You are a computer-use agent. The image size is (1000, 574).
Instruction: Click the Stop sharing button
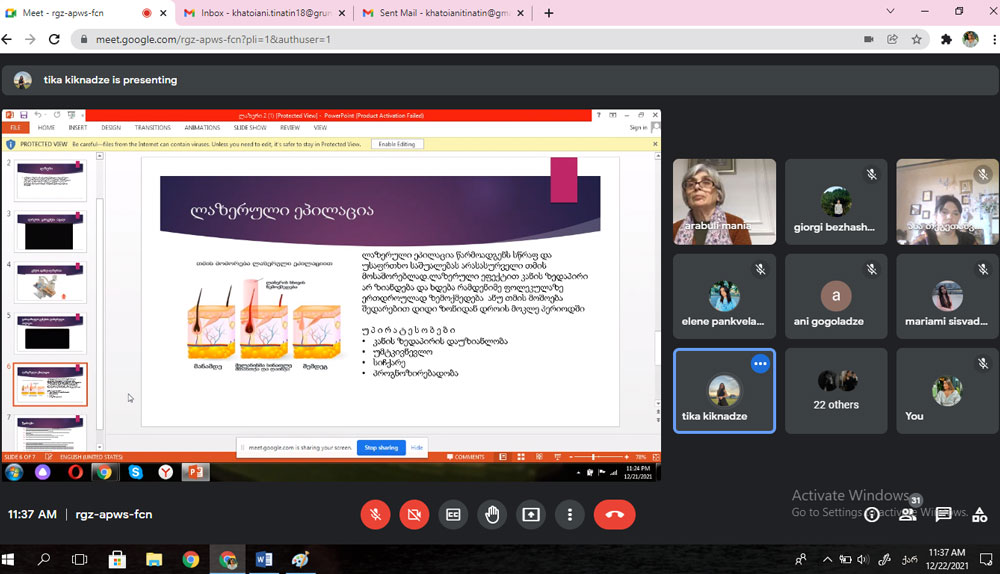coord(381,447)
